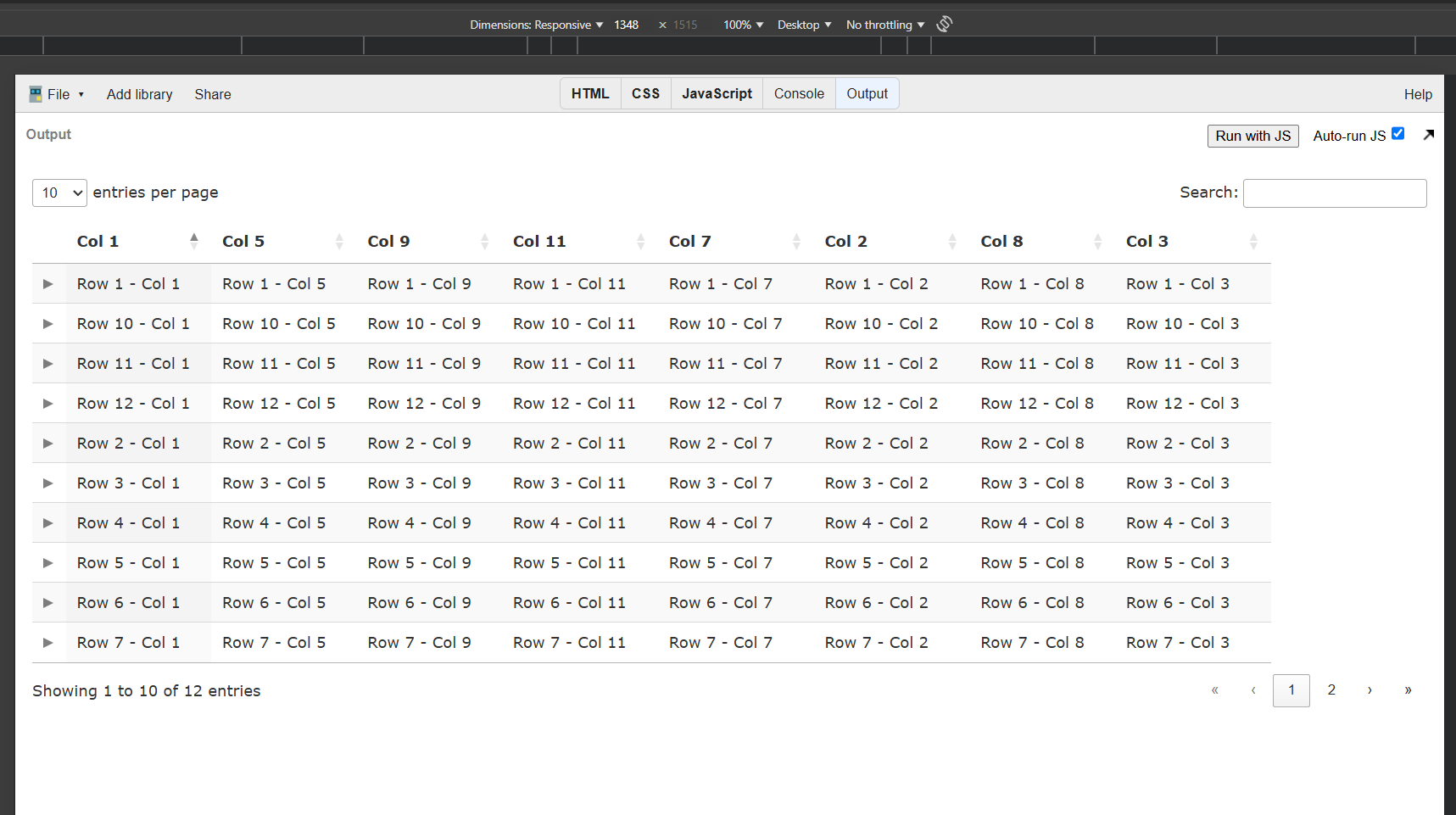This screenshot has width=1456, height=815.
Task: Open the entries per page dropdown
Action: coord(59,193)
